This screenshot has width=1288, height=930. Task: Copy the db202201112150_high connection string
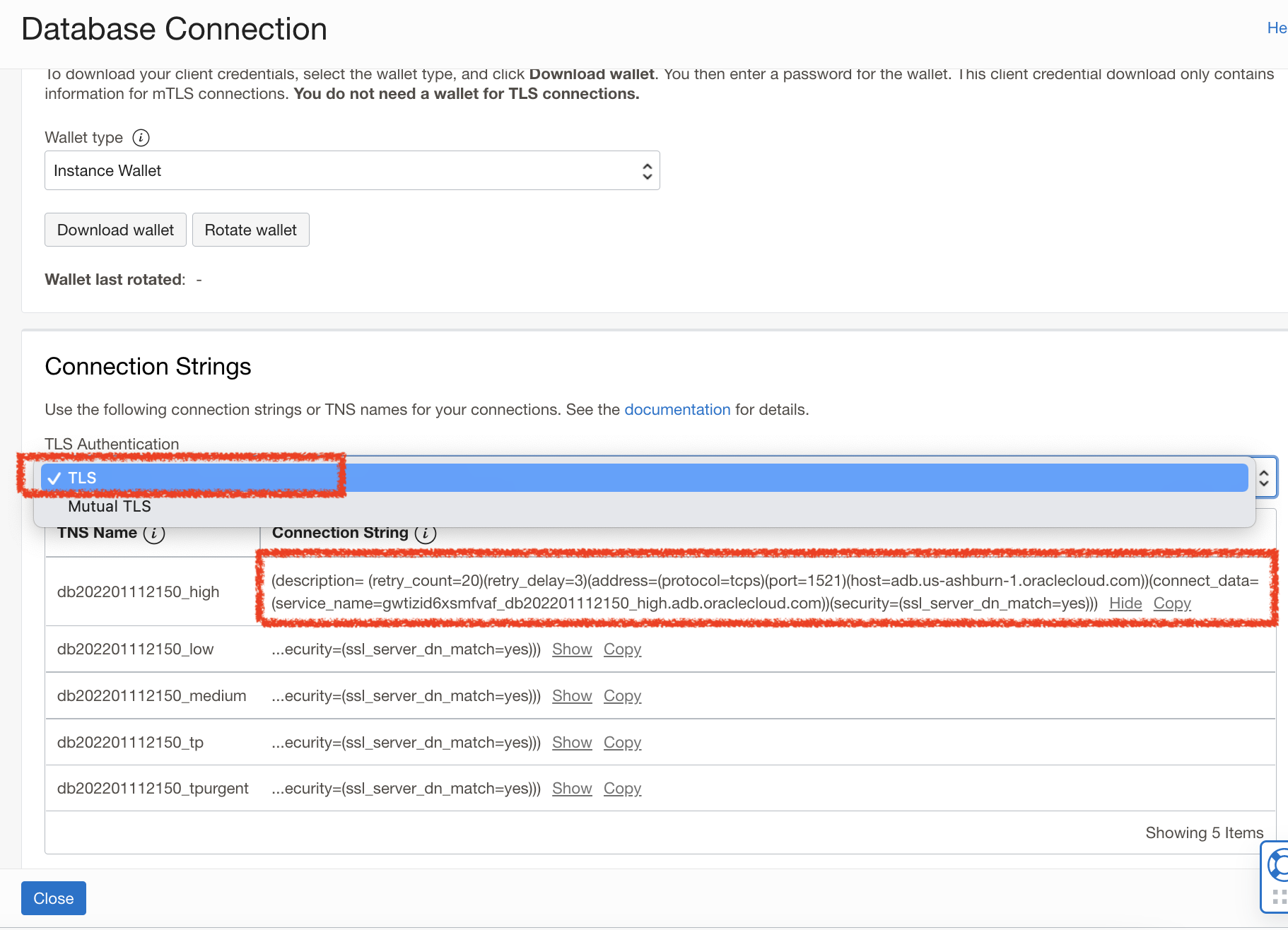[x=1171, y=604]
